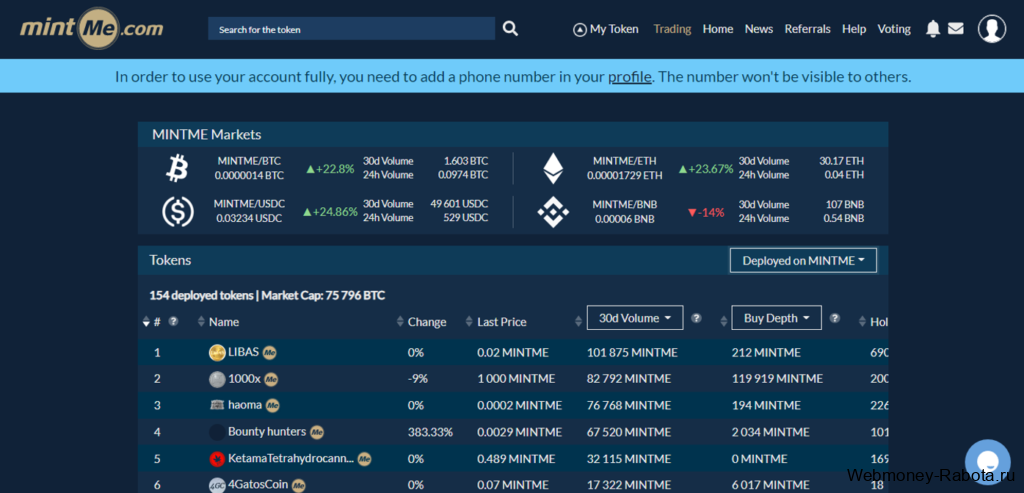
Task: Click the My Token arrow icon
Action: coord(579,29)
